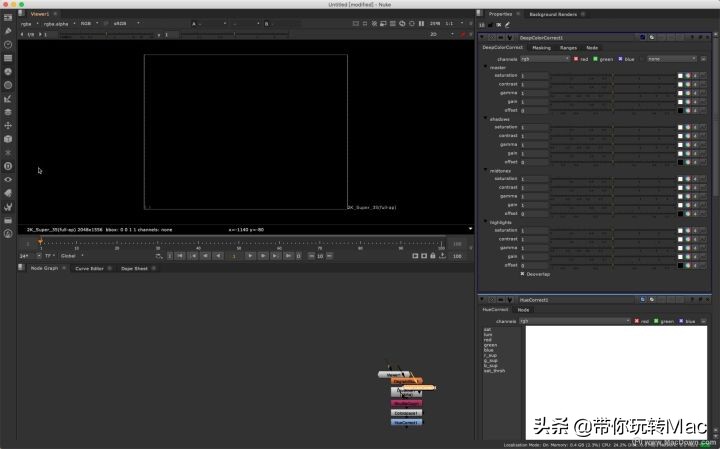This screenshot has width=720, height=449.
Task: Select the HueCorrect1 node in graph
Action: pos(406,422)
